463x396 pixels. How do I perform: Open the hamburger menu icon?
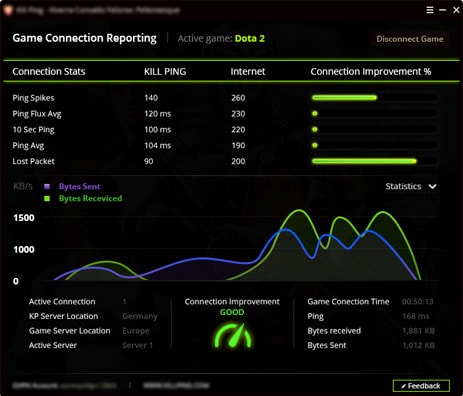pyautogui.click(x=430, y=10)
